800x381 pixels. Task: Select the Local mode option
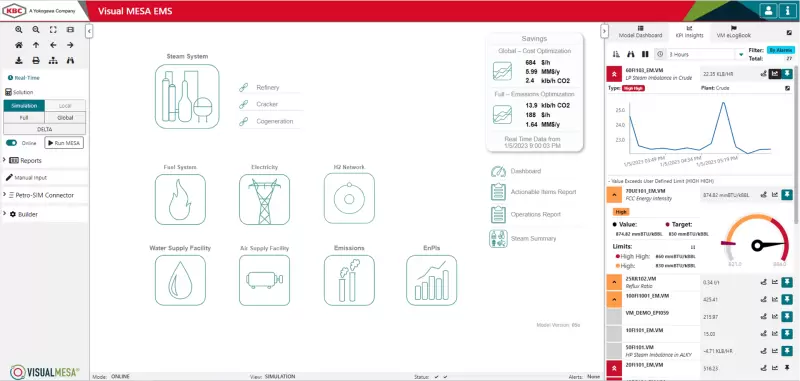(x=65, y=106)
